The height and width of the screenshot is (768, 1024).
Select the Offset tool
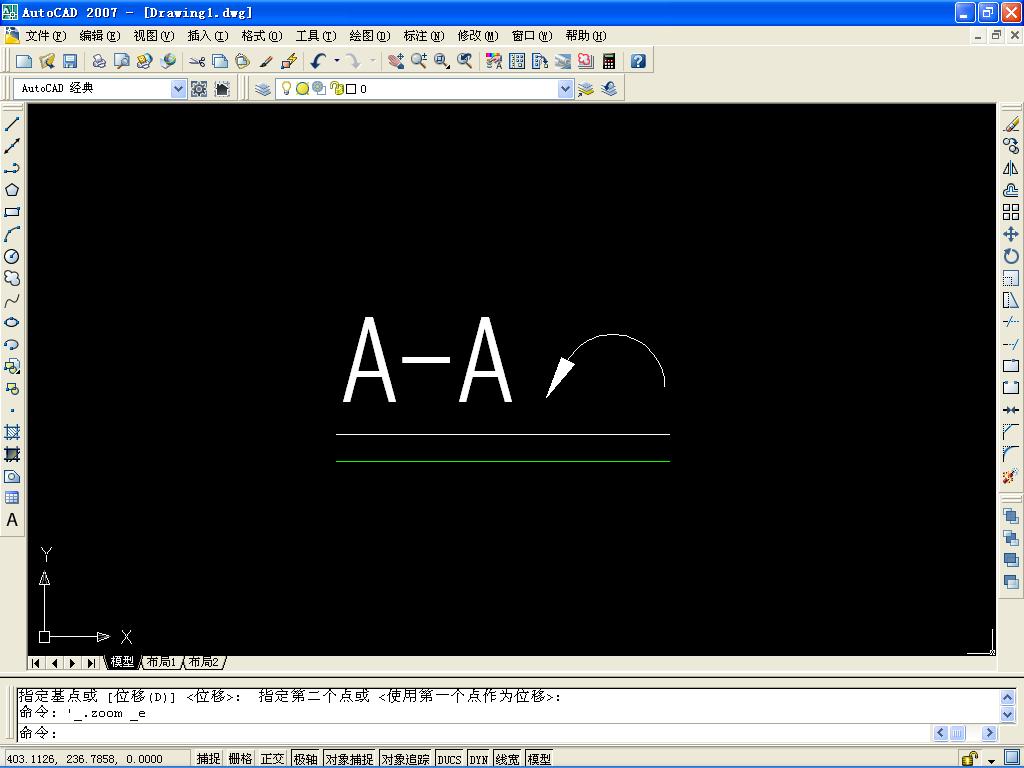coord(1011,190)
